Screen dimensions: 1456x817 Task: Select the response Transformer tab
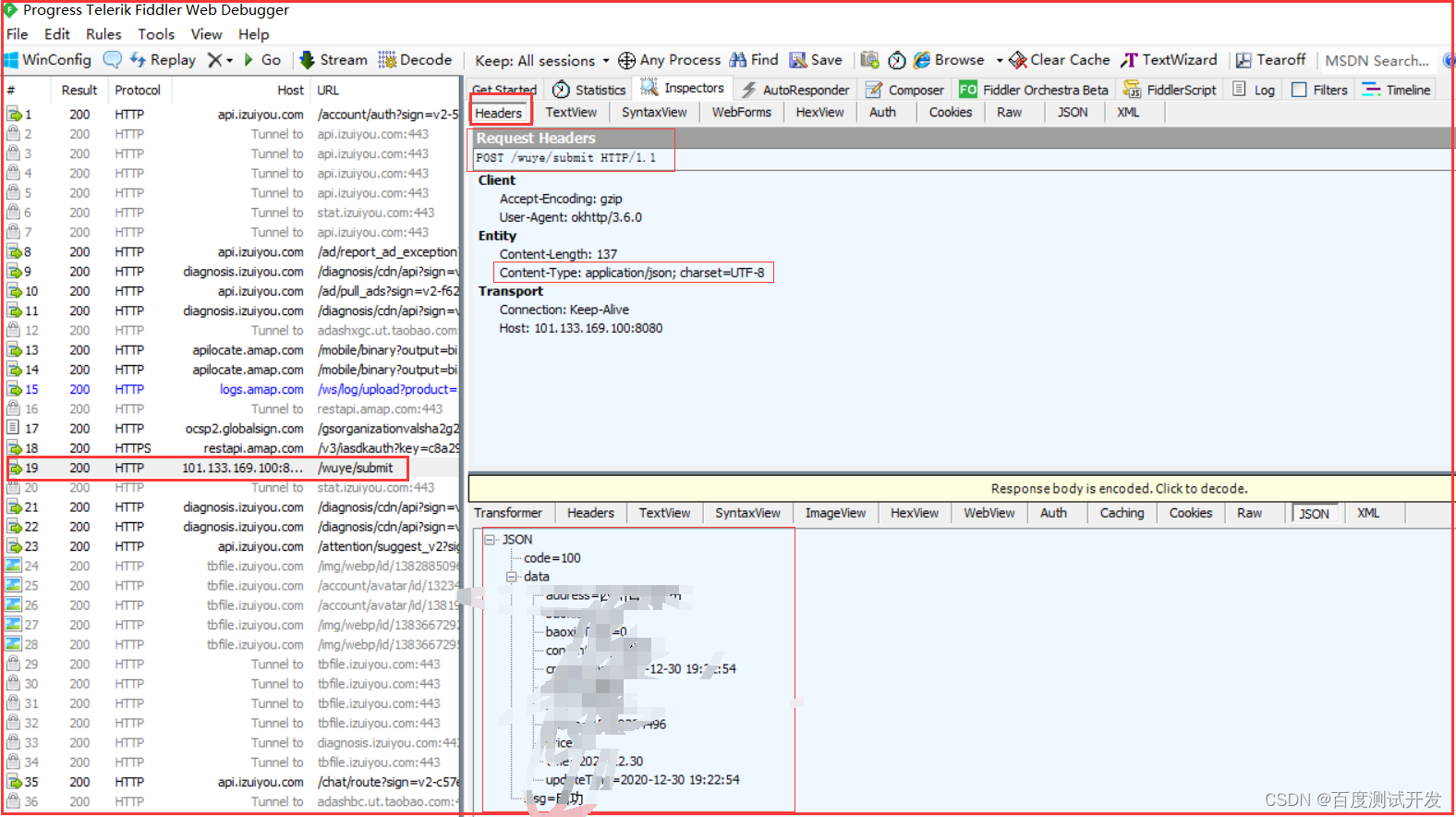[x=508, y=513]
